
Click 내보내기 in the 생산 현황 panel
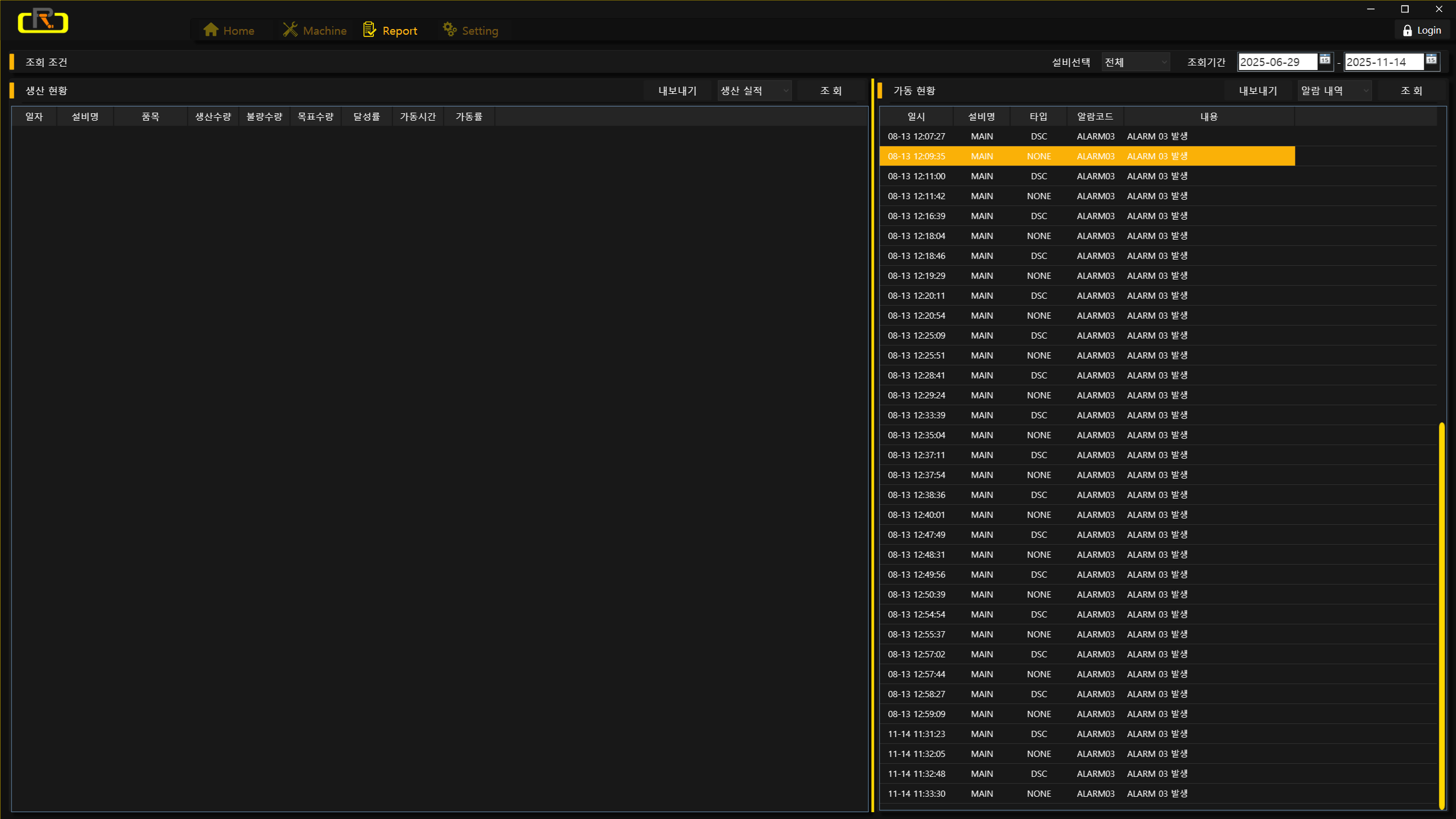677,90
